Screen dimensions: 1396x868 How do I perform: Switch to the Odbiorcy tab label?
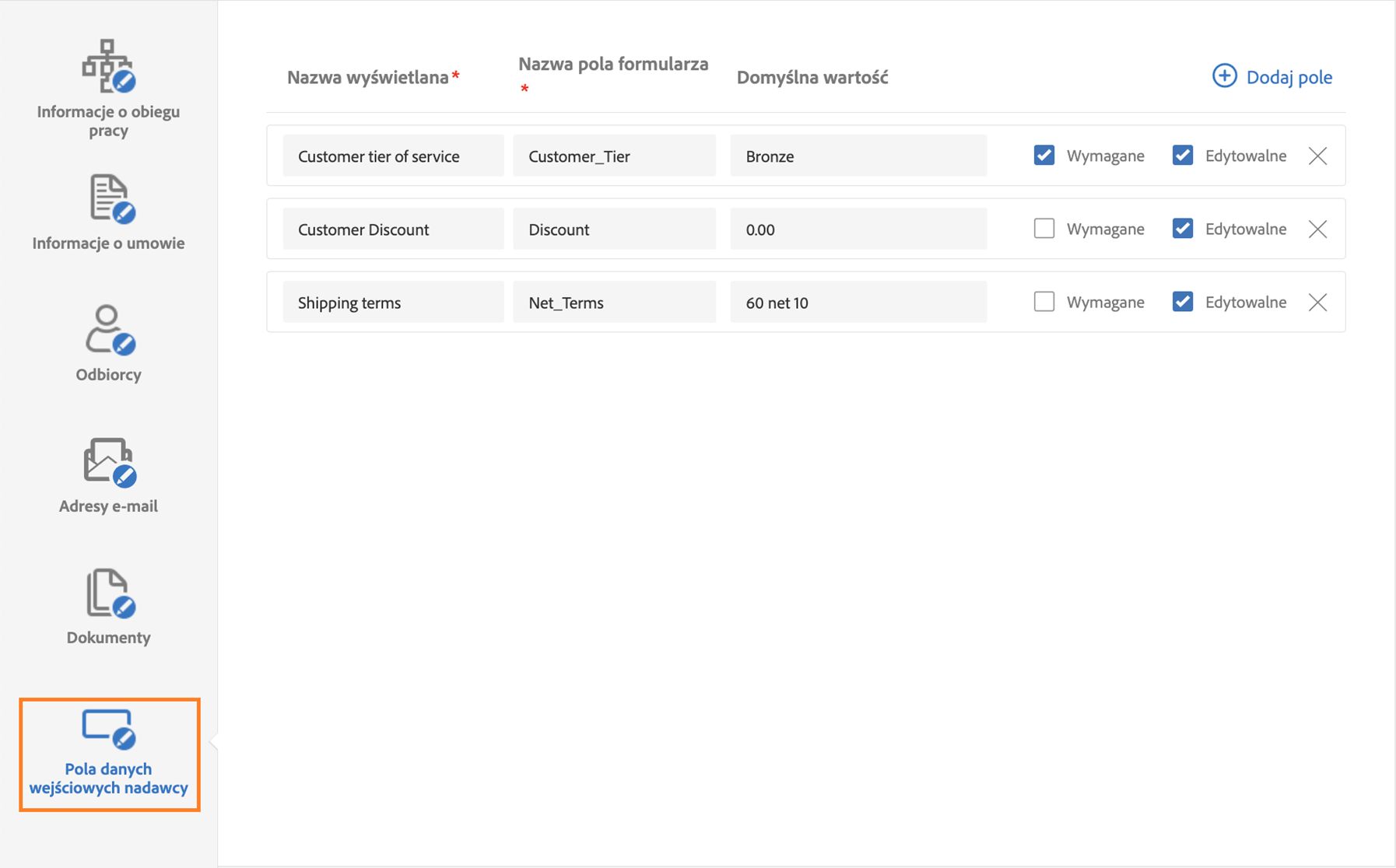(x=108, y=374)
